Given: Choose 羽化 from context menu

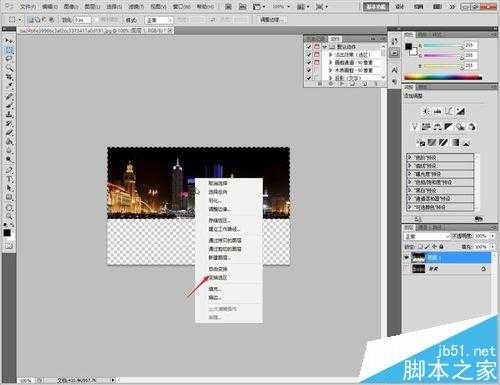Looking at the screenshot, I should point(215,201).
